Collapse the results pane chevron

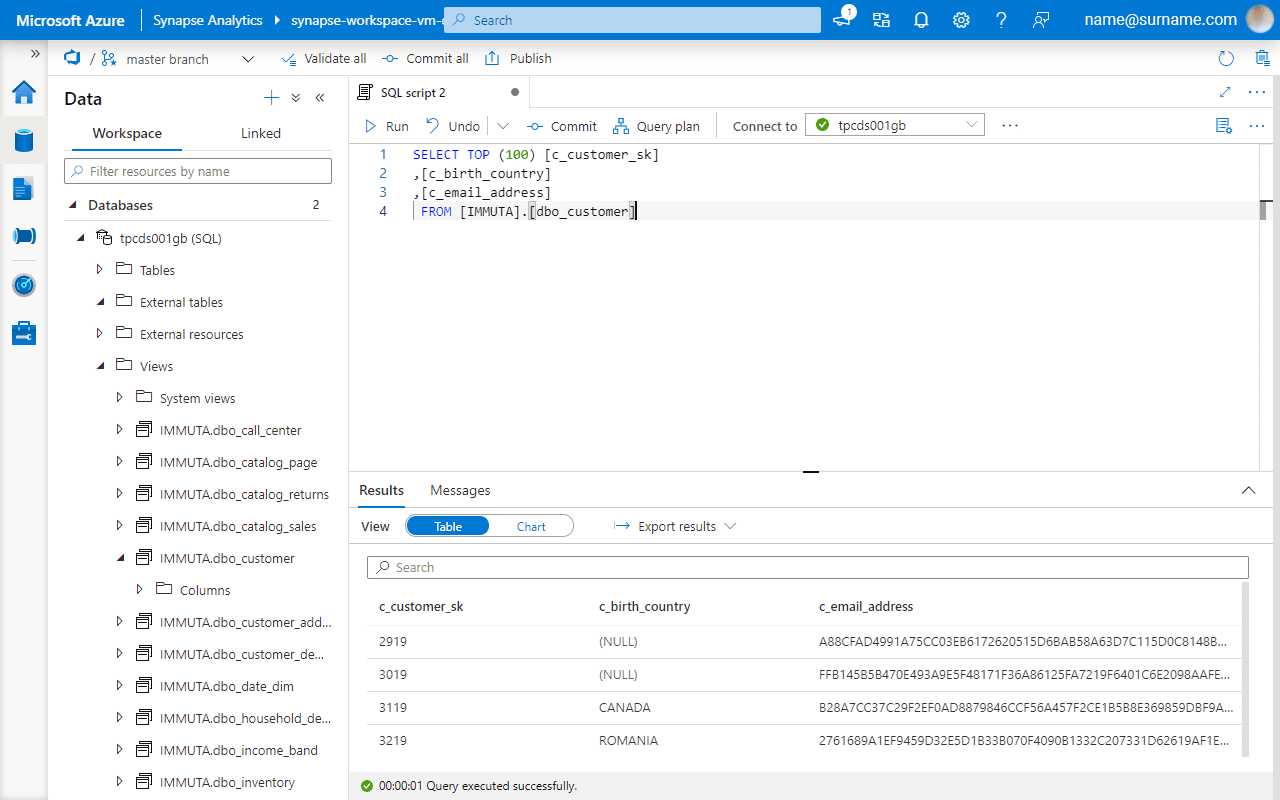point(1248,490)
